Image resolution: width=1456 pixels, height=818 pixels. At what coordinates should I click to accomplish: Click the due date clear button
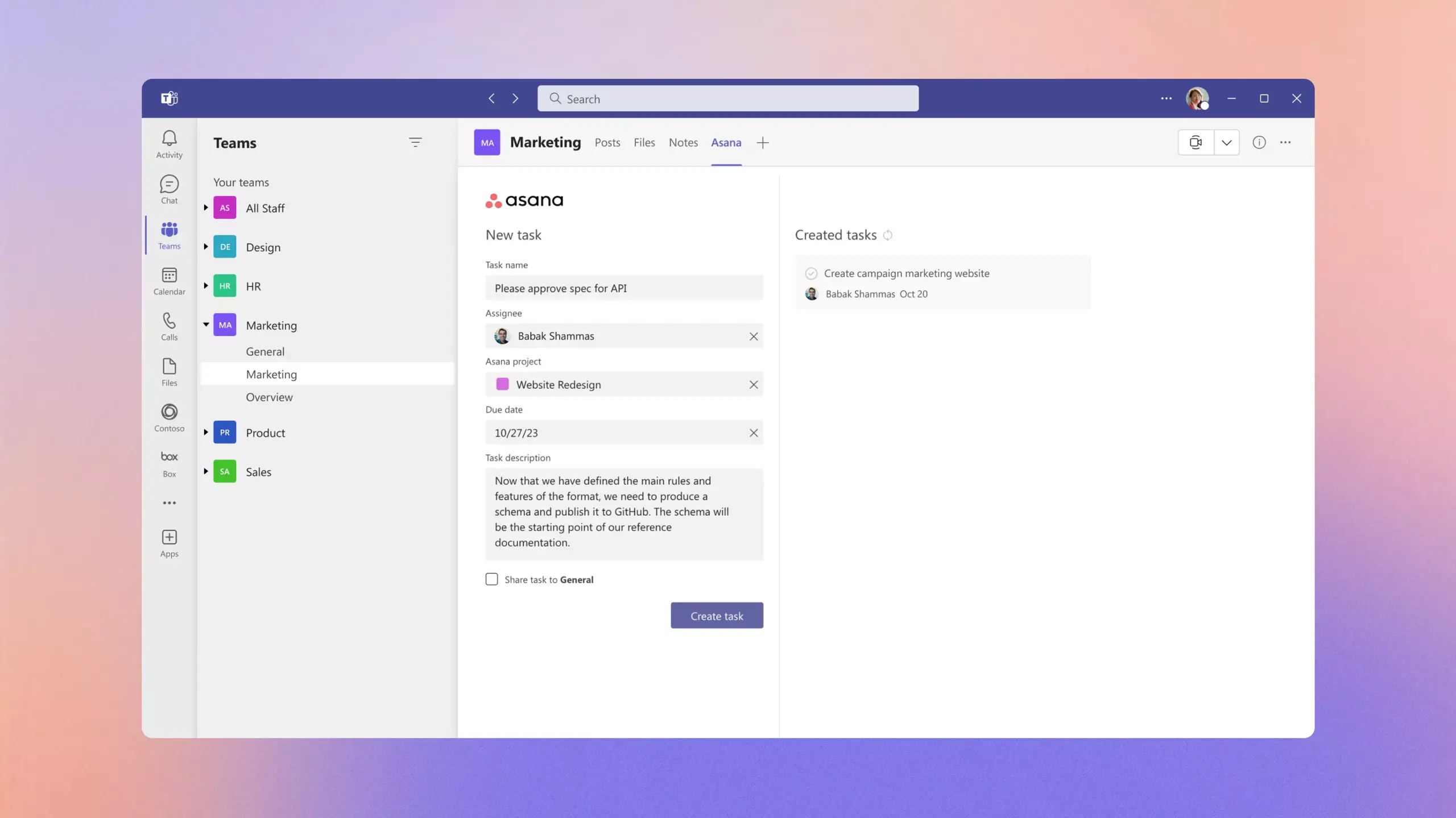(x=753, y=432)
